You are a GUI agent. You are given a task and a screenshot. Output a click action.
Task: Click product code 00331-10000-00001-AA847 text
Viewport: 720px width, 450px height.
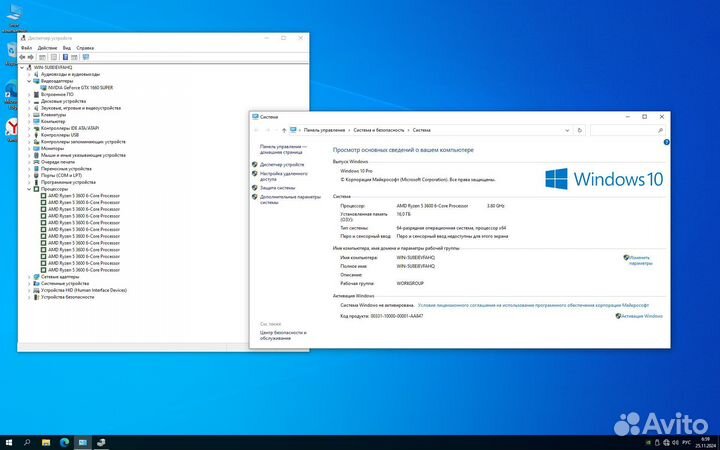397,316
